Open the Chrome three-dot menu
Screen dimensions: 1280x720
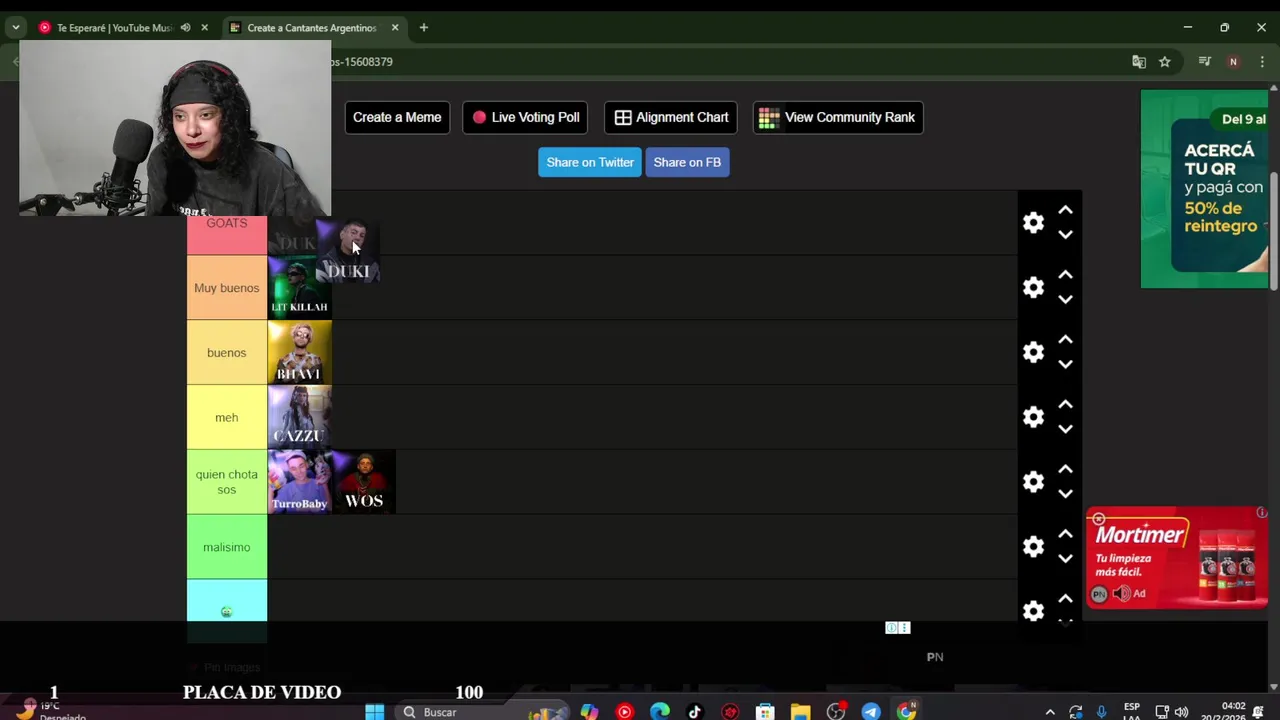(1262, 62)
